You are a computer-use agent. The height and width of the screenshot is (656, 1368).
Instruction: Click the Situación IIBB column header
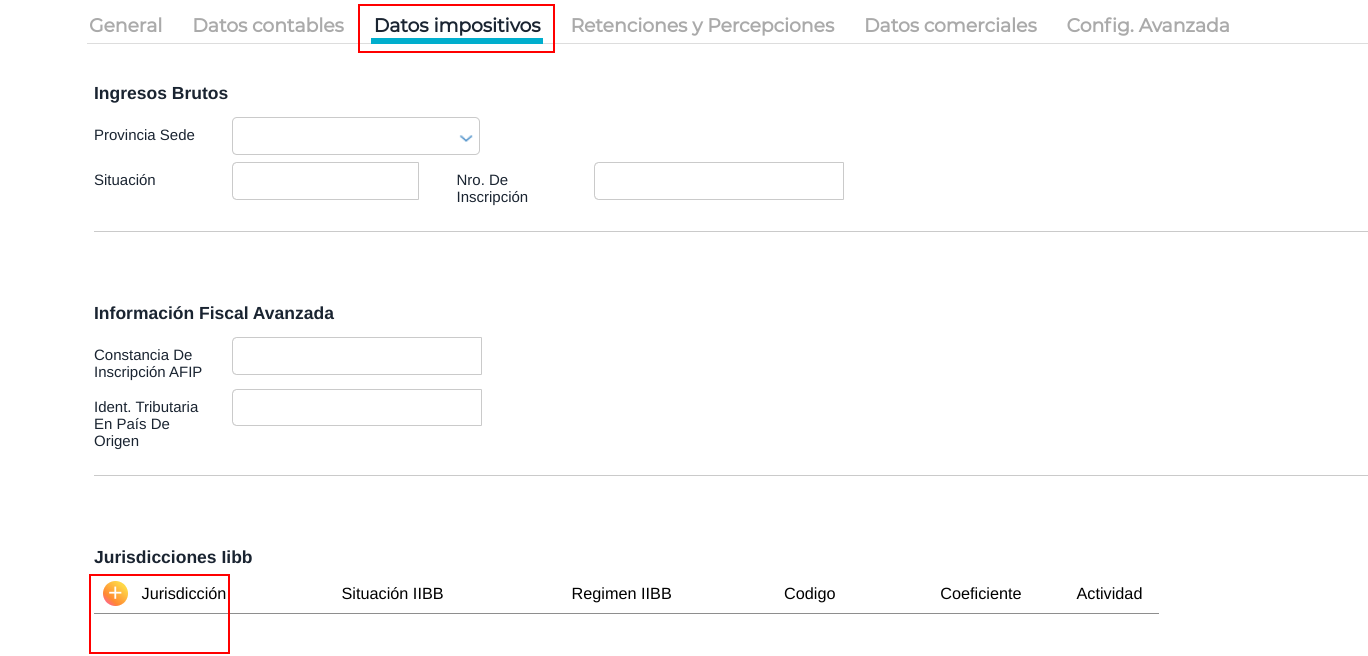pyautogui.click(x=392, y=594)
